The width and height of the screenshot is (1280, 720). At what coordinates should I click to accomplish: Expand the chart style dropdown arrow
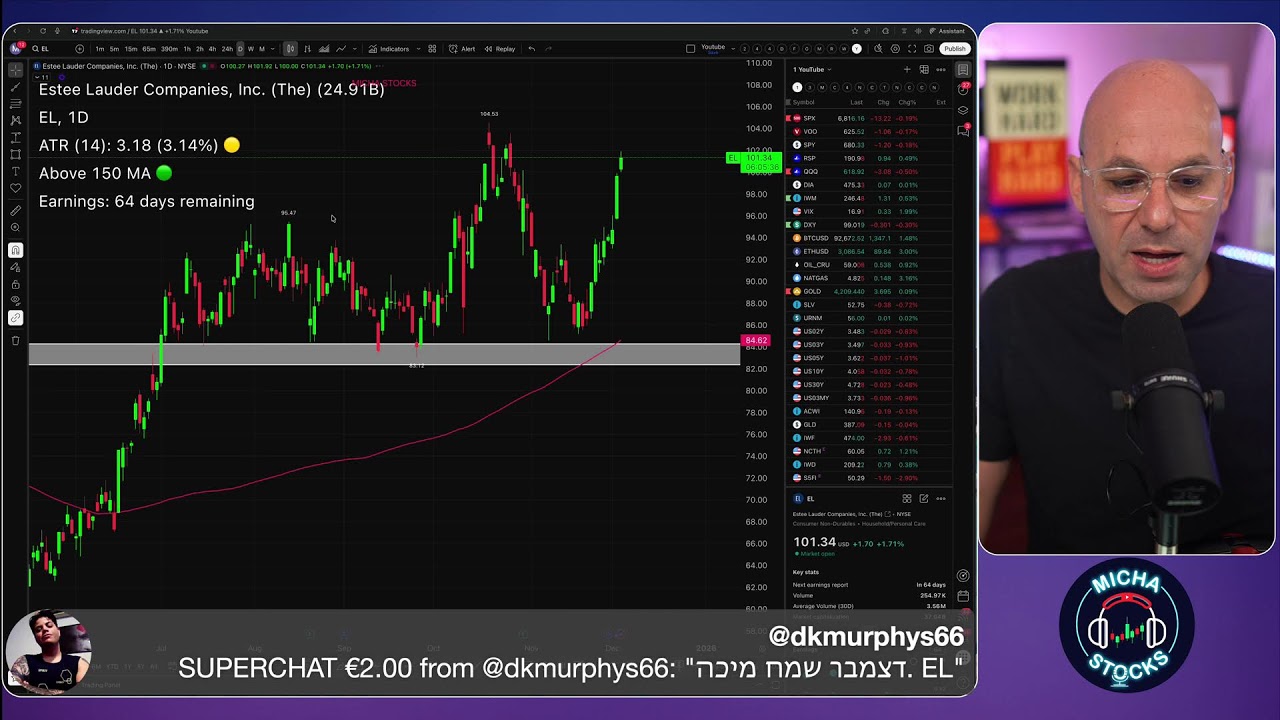pyautogui.click(x=354, y=49)
